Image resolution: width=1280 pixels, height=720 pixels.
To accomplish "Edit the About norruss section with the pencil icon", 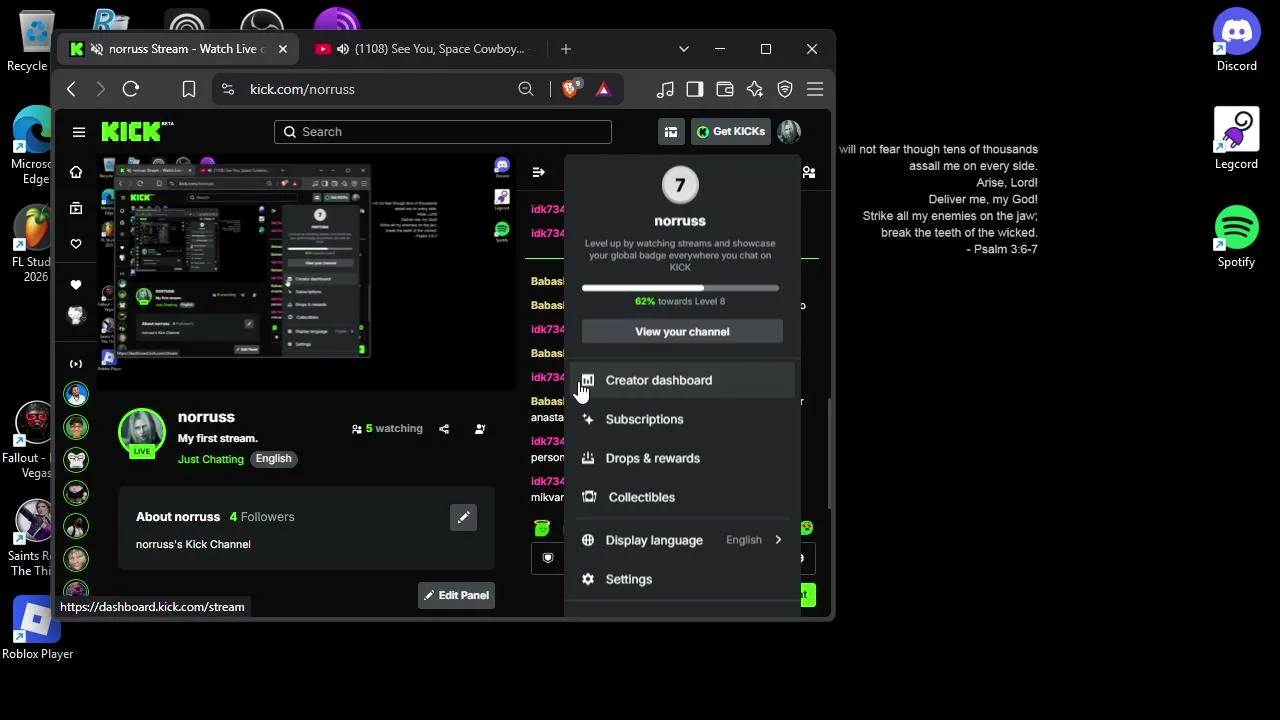I will [x=463, y=517].
